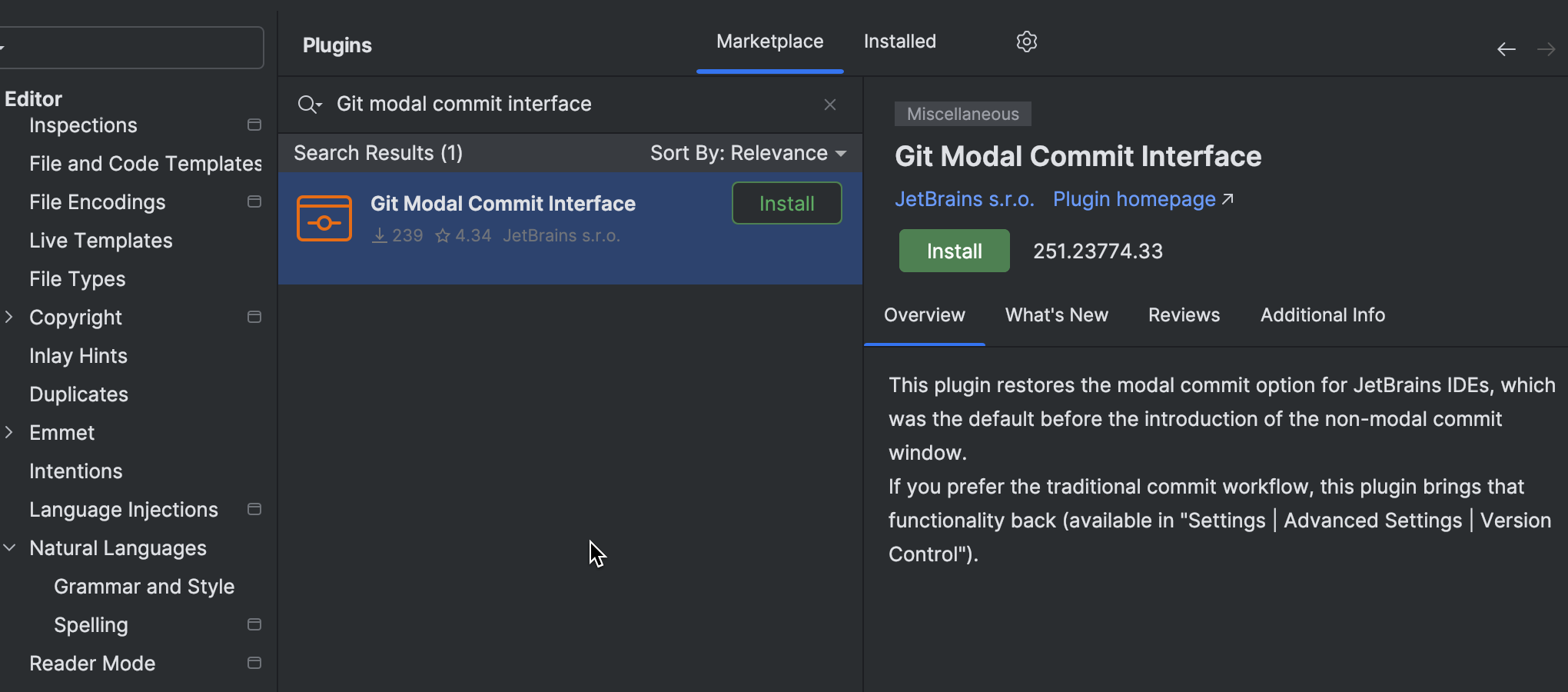Viewport: 1568px width, 692px height.
Task: Switch to the Installed tab
Action: (899, 42)
